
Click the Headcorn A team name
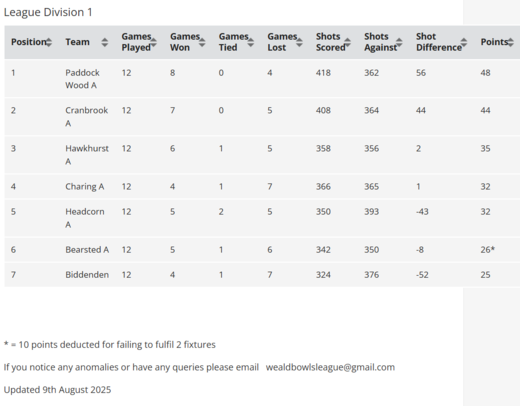pos(85,218)
